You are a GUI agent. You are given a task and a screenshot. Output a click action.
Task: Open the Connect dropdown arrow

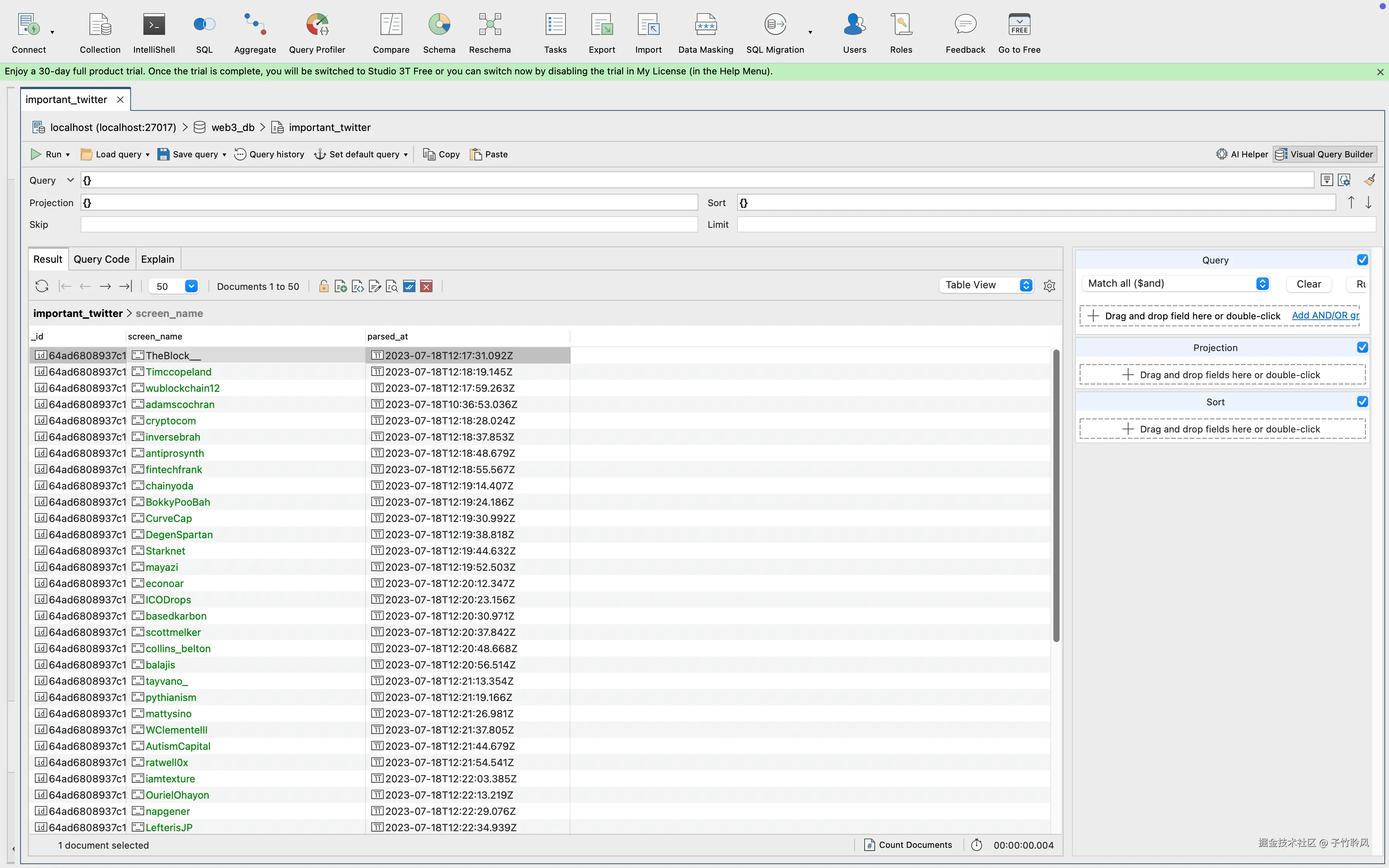[x=52, y=32]
